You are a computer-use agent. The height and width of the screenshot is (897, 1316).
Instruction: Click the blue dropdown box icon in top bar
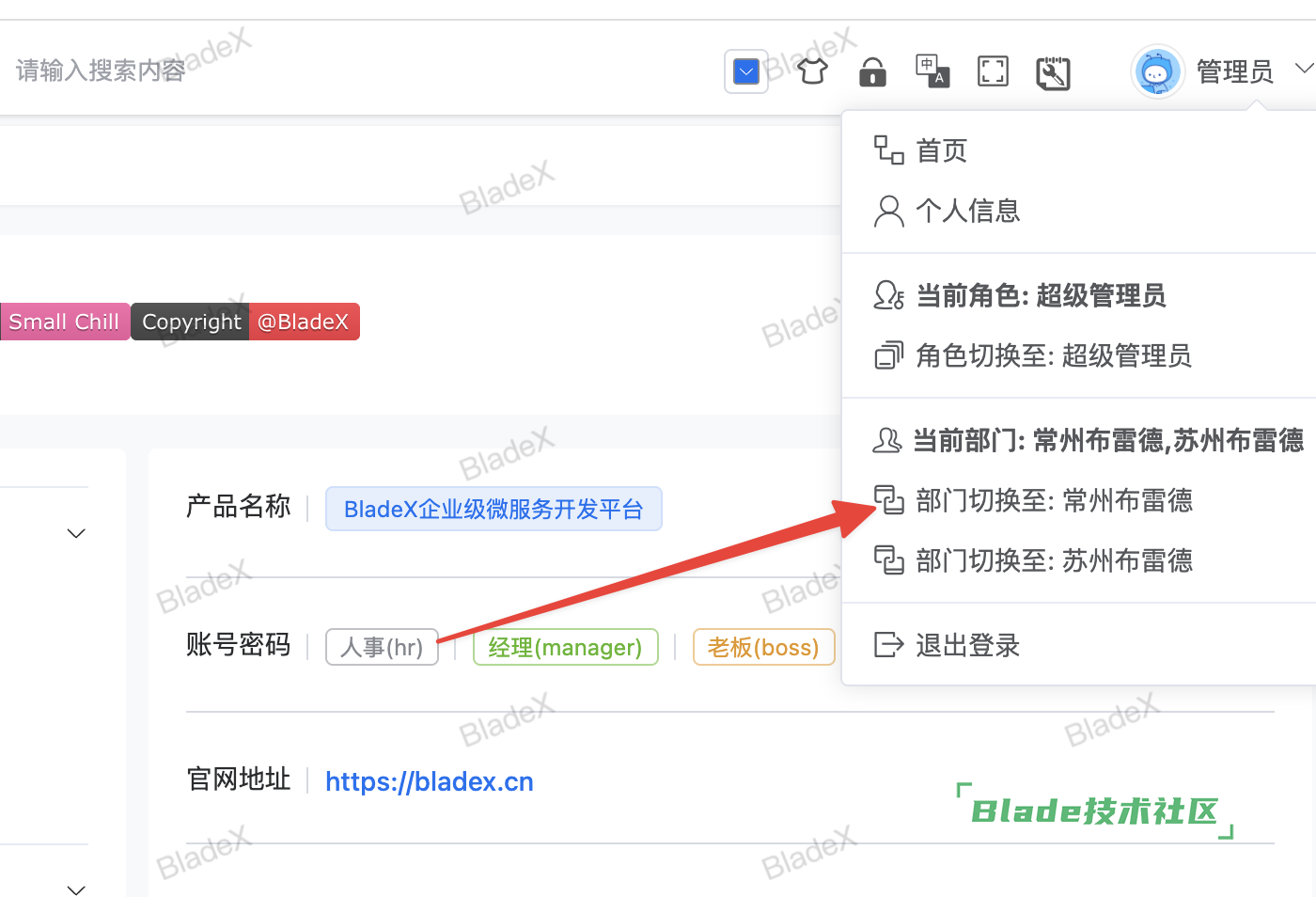tap(745, 71)
